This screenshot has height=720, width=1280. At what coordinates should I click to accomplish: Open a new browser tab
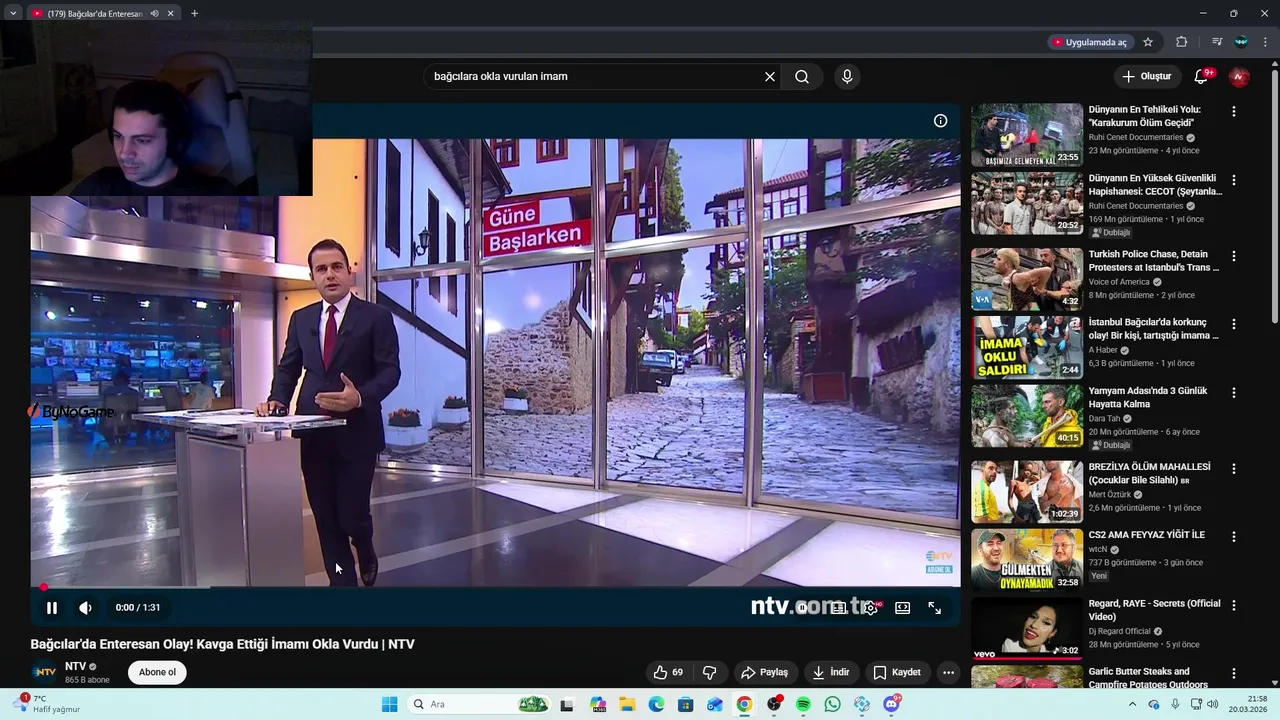[x=194, y=13]
